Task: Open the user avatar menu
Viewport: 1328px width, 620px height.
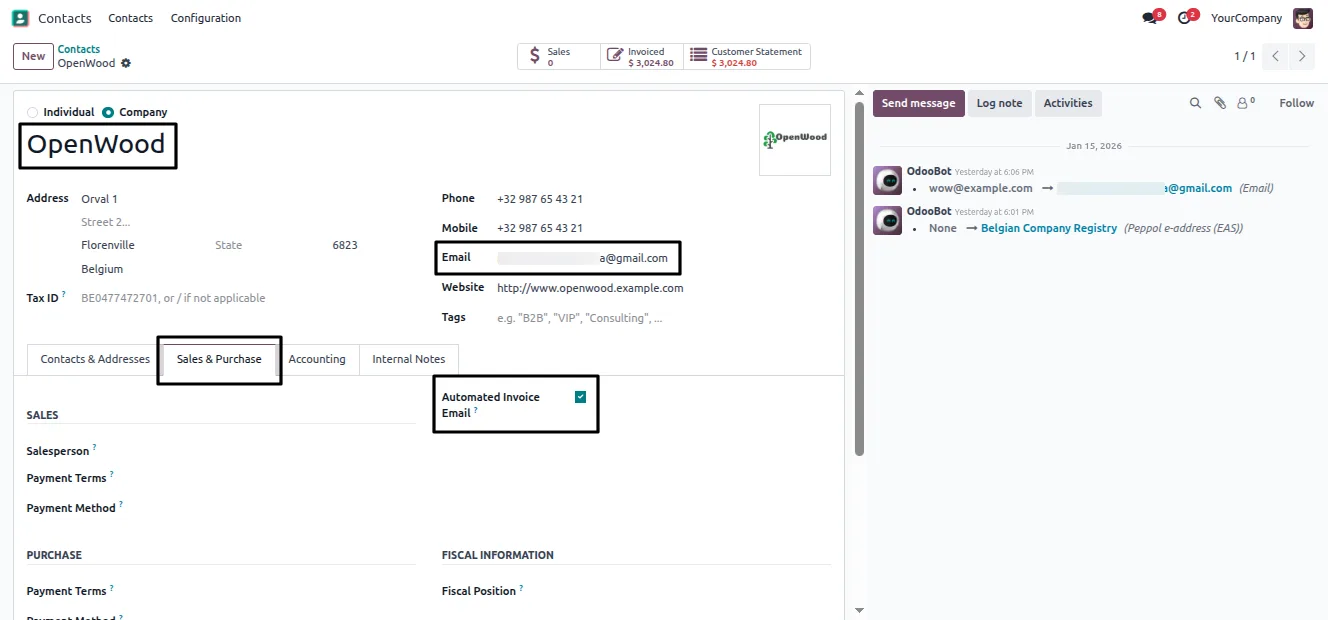Action: 1303,18
